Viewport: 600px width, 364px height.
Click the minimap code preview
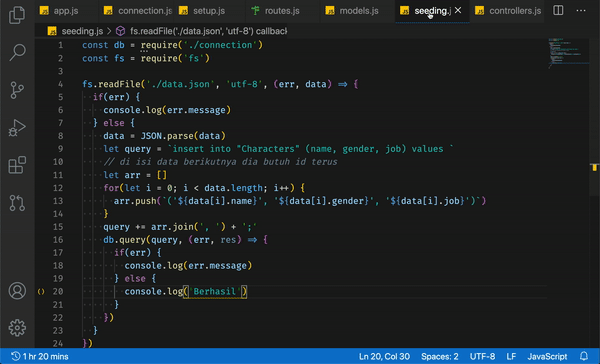coord(568,53)
